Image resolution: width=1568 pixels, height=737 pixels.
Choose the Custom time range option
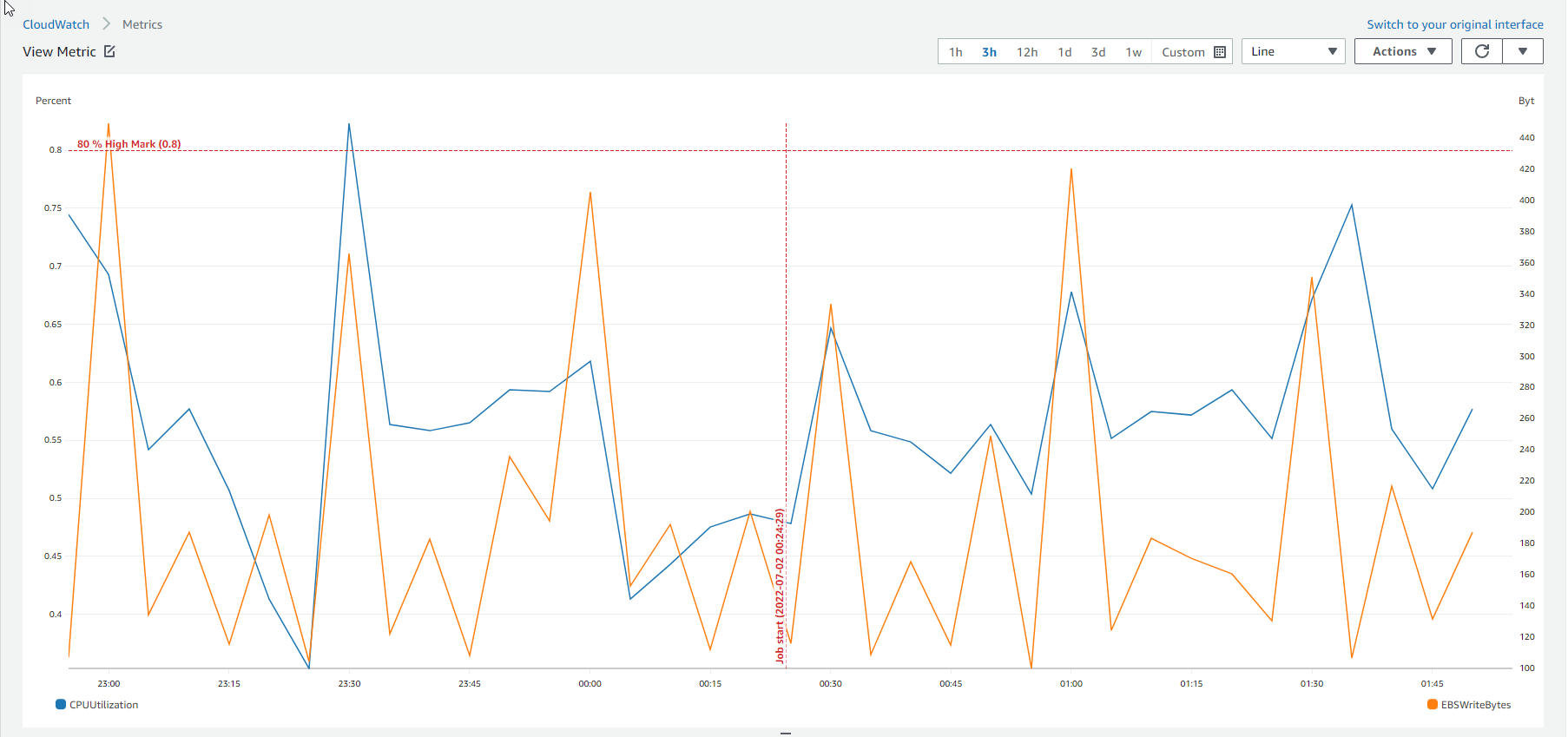(1183, 52)
